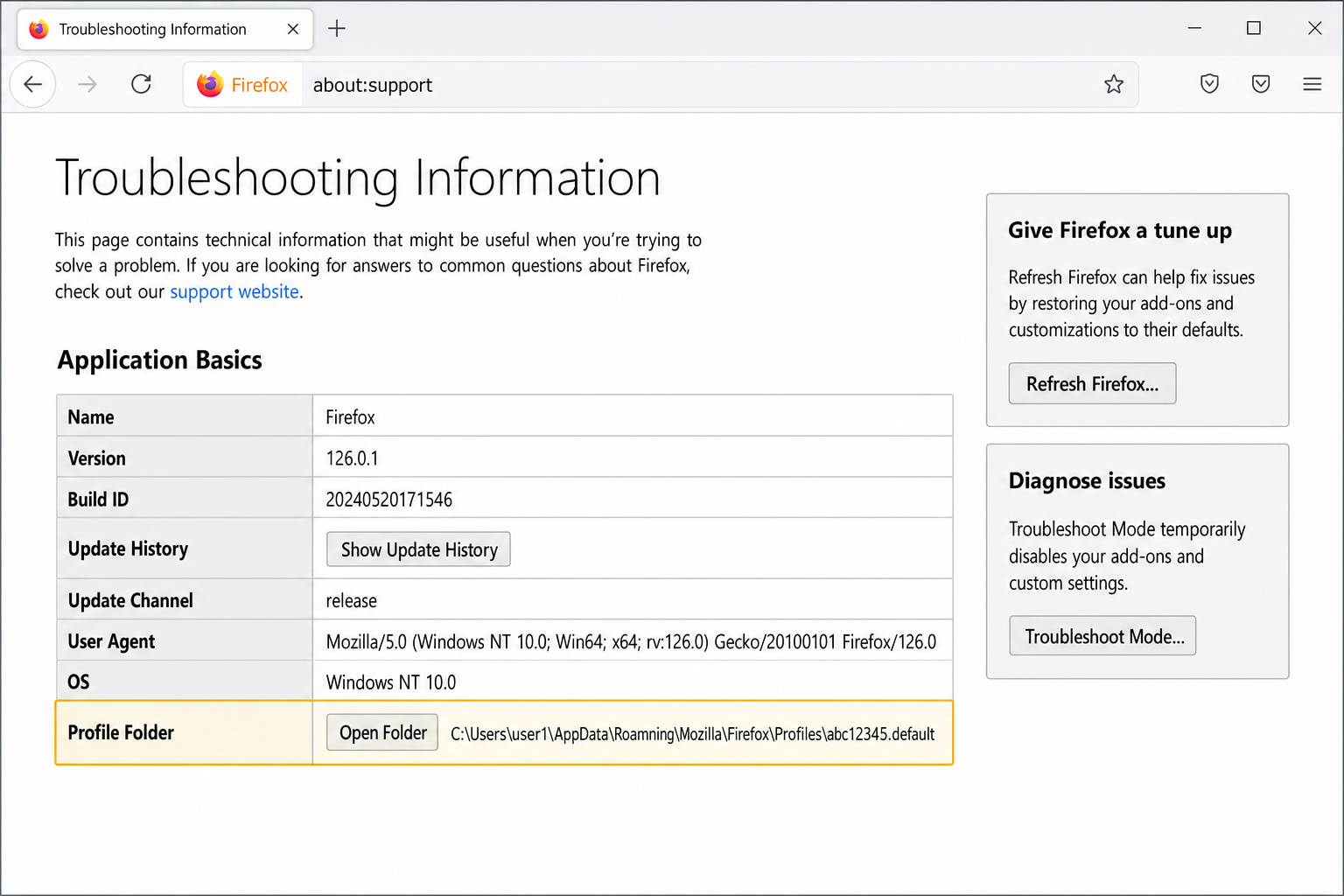
Task: Close the Troubleshooting Information tab
Action: click(293, 29)
